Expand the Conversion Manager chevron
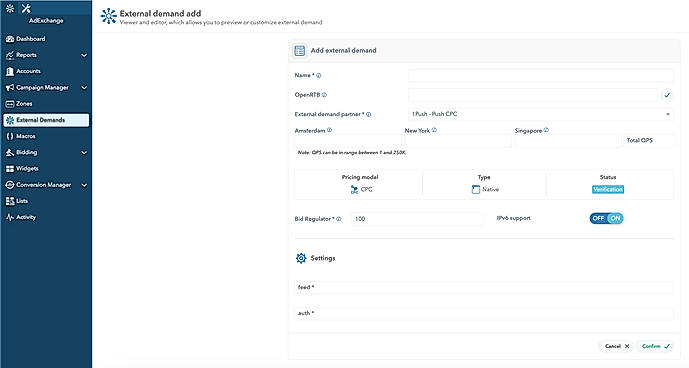Screen dimensions: 689x368 84,185
